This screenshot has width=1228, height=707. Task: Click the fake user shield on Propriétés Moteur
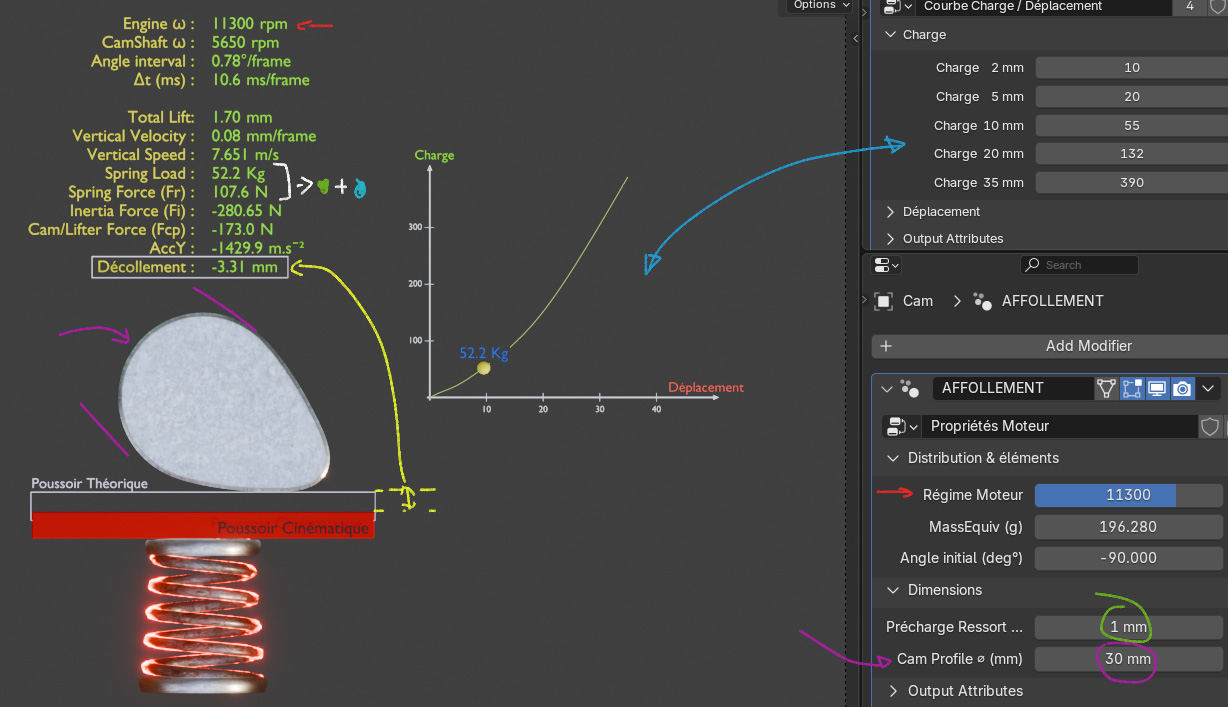pyautogui.click(x=1210, y=427)
